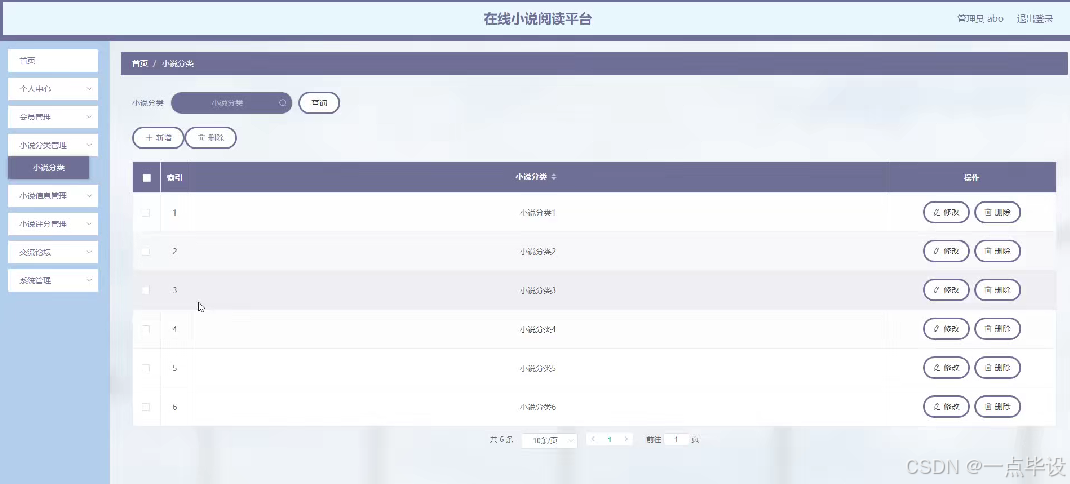The height and width of the screenshot is (484, 1070).
Task: Expand the 会员管理 sidebar menu
Action: (x=53, y=117)
